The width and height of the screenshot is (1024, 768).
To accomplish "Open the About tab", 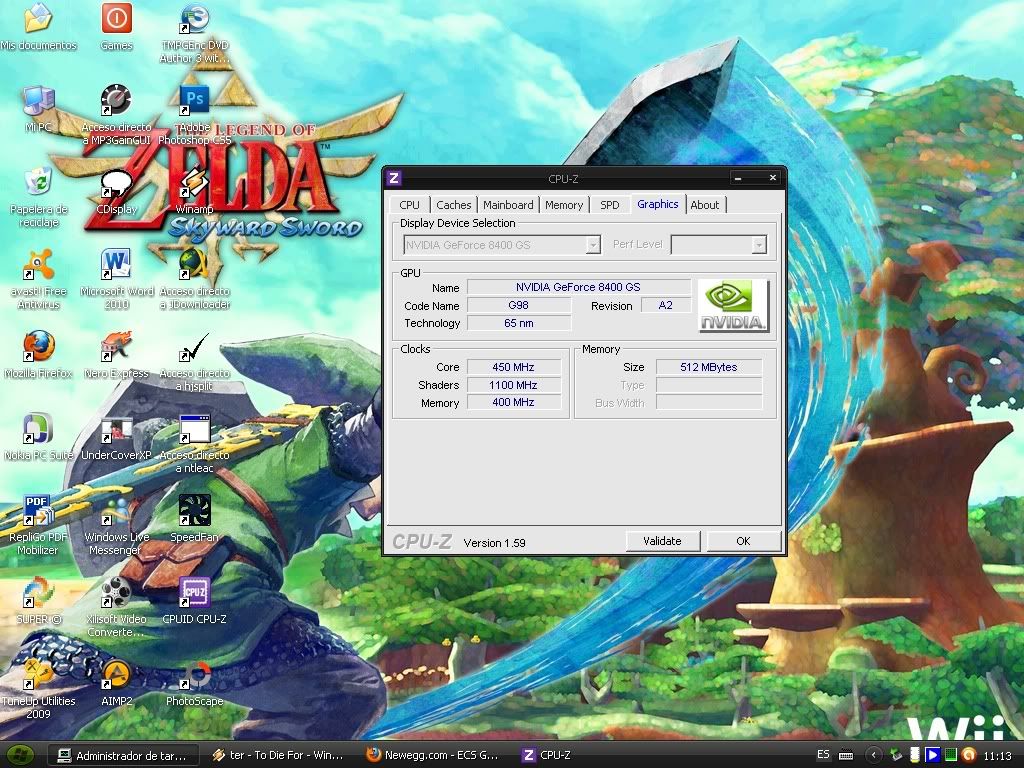I will tap(705, 204).
